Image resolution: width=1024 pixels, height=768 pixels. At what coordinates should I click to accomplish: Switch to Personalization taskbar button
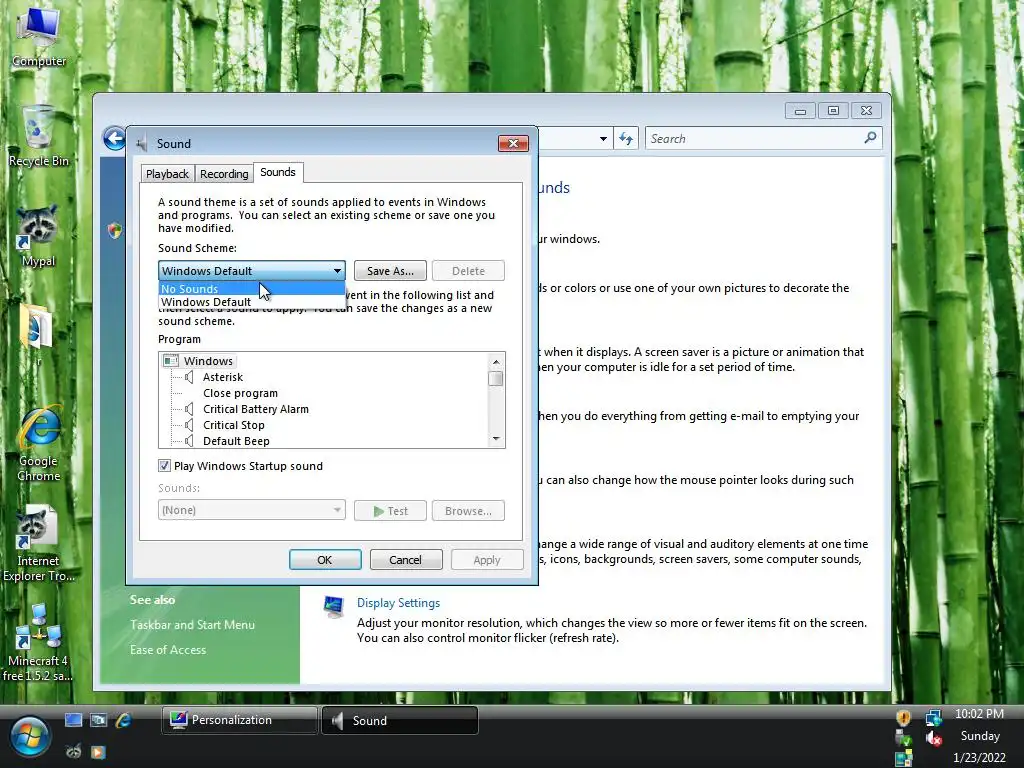[239, 720]
